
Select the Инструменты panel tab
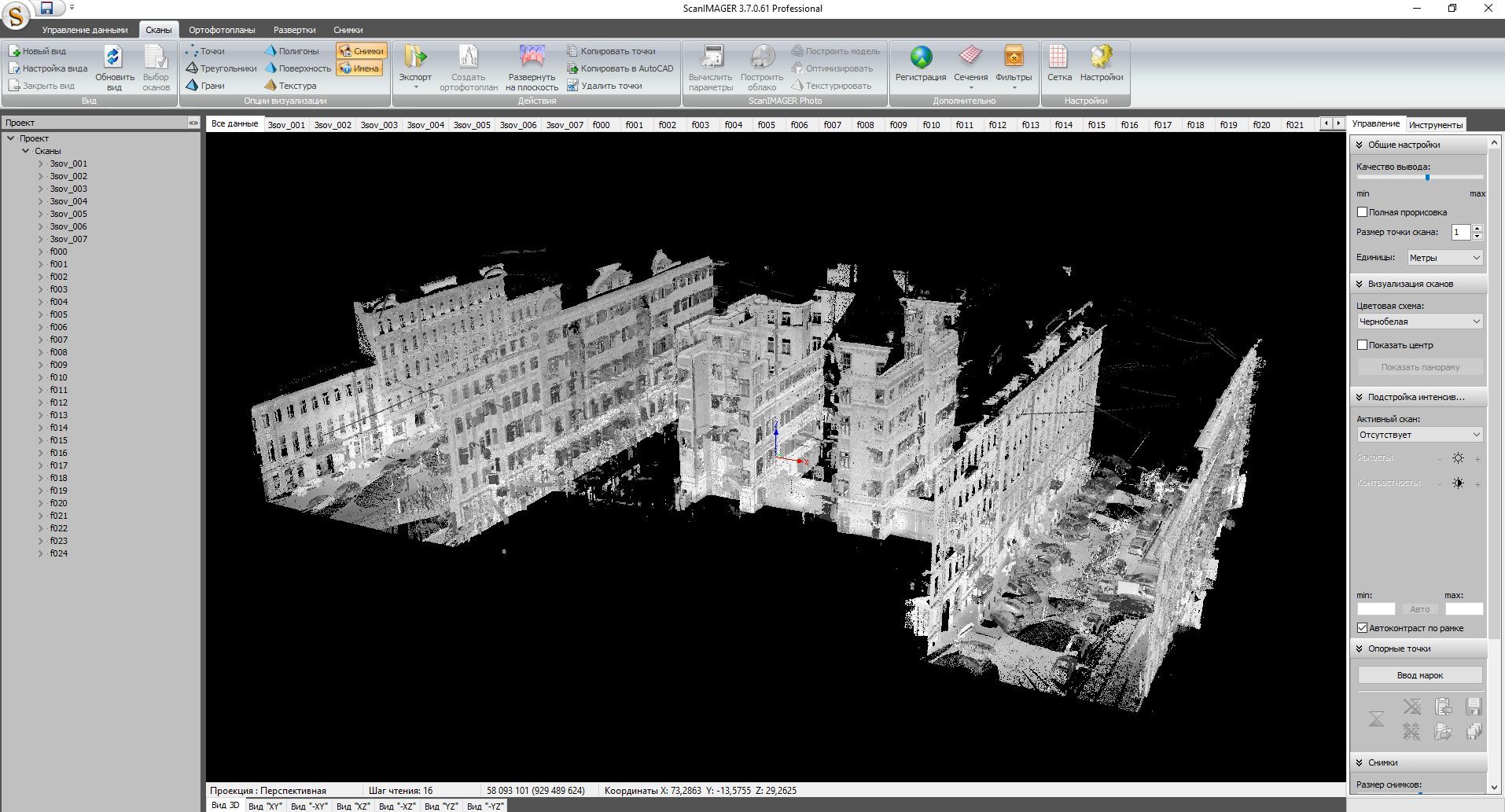pyautogui.click(x=1435, y=125)
